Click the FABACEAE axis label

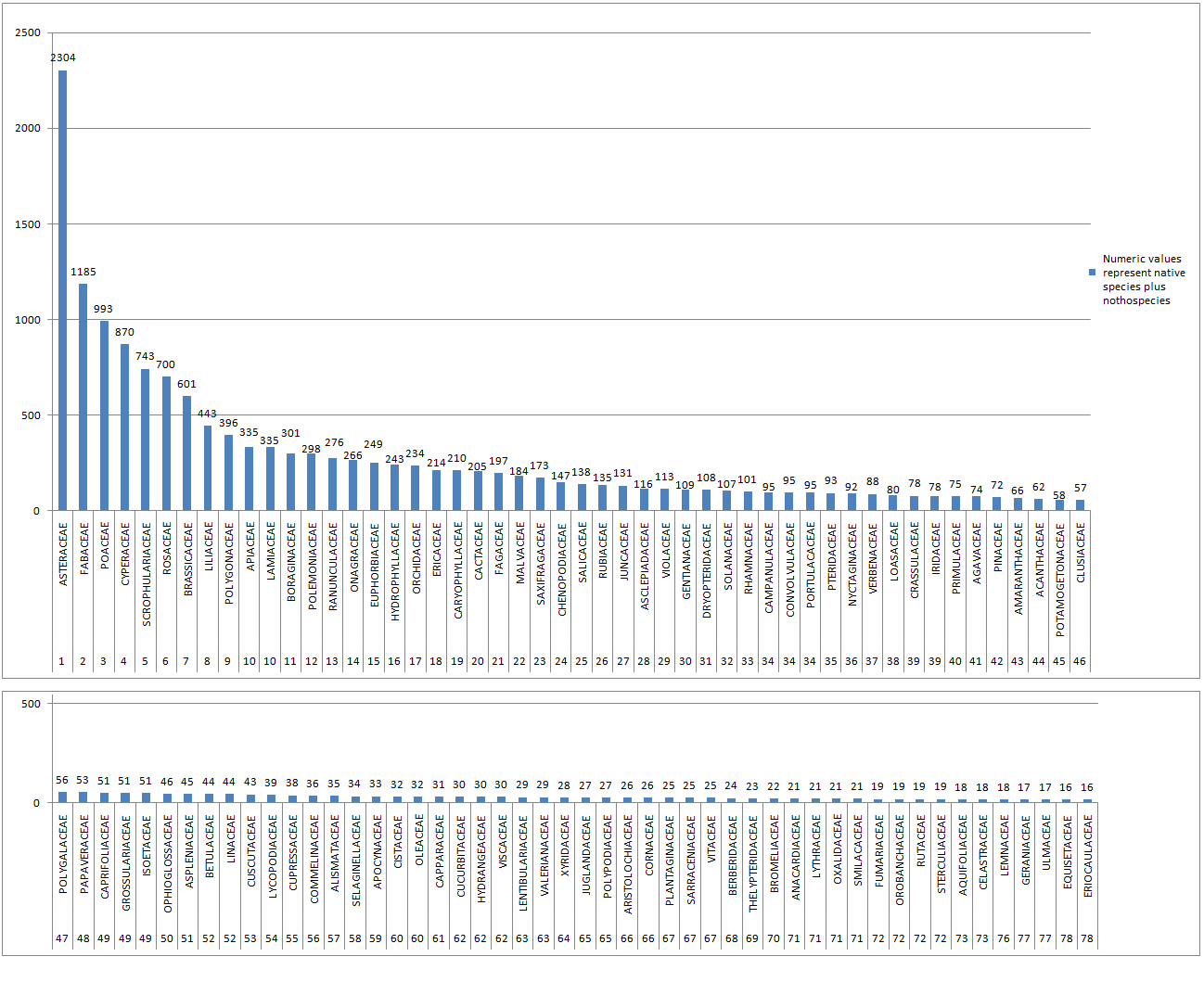pos(84,549)
